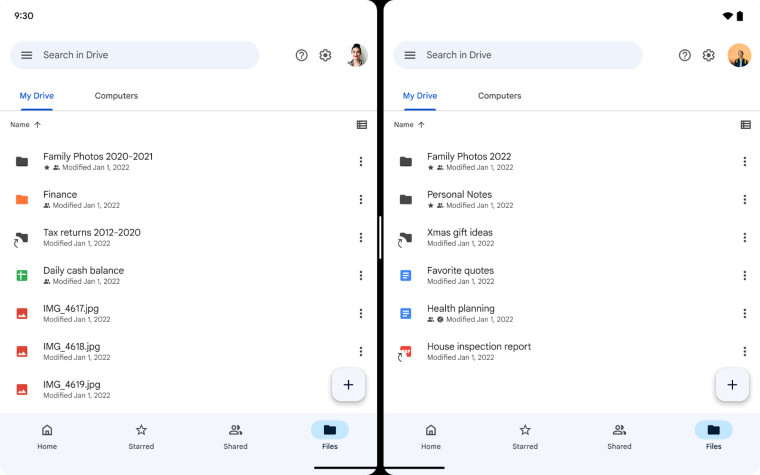This screenshot has width=760, height=475.
Task: Select Computers tab in right pane
Action: (500, 96)
